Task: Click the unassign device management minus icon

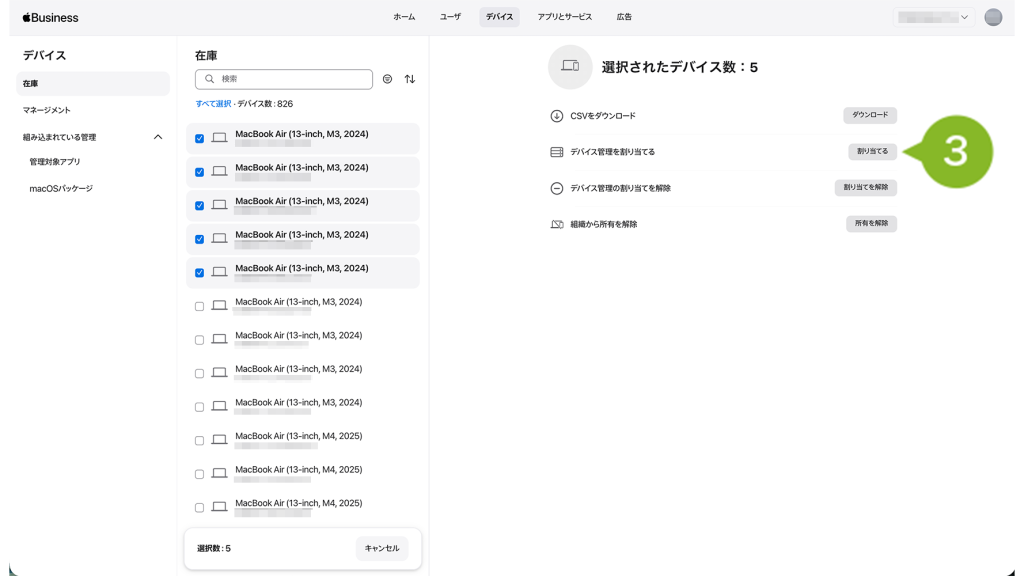Action: coord(557,188)
